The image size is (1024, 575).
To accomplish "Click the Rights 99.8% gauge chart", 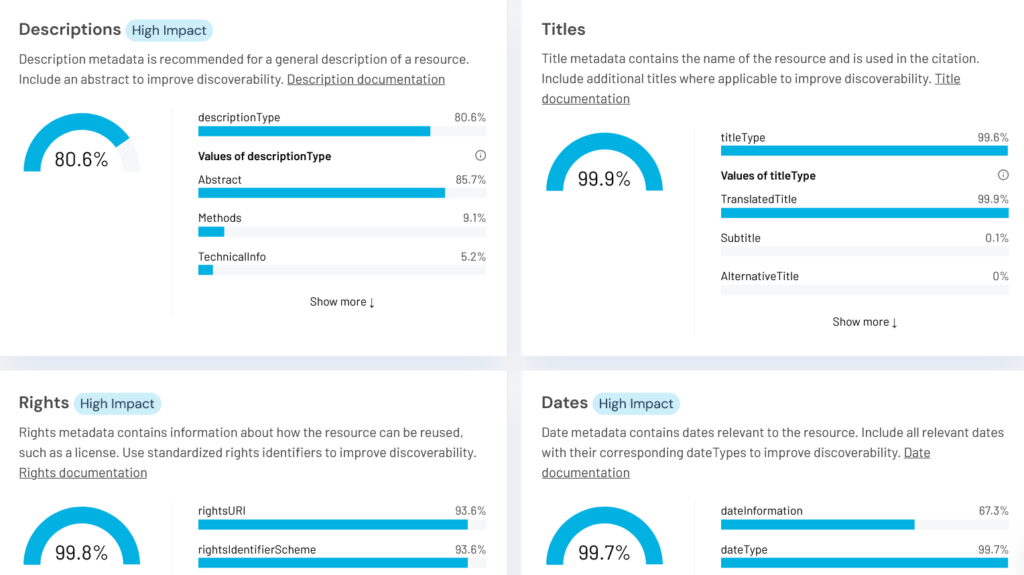I will 81,540.
